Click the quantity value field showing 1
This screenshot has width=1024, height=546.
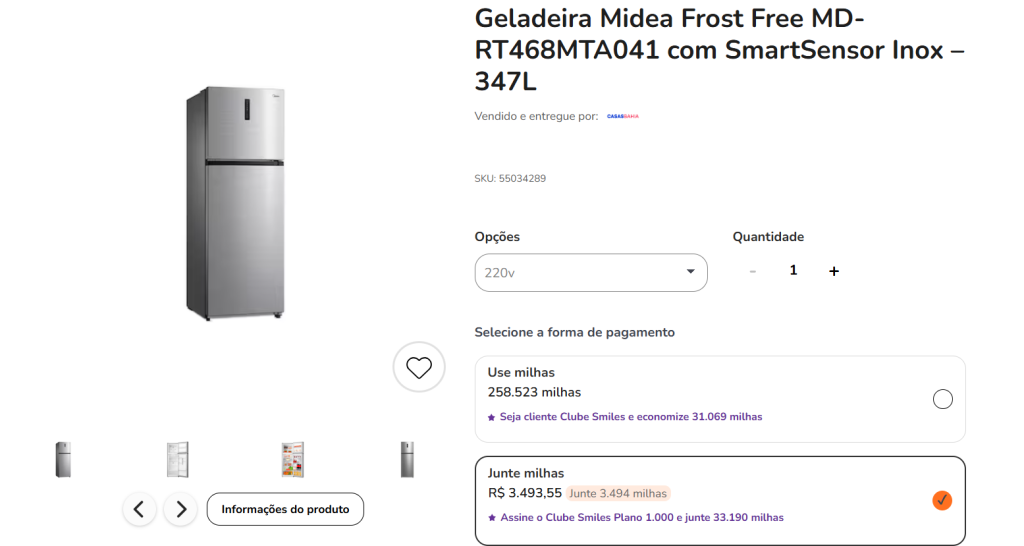[x=793, y=270]
